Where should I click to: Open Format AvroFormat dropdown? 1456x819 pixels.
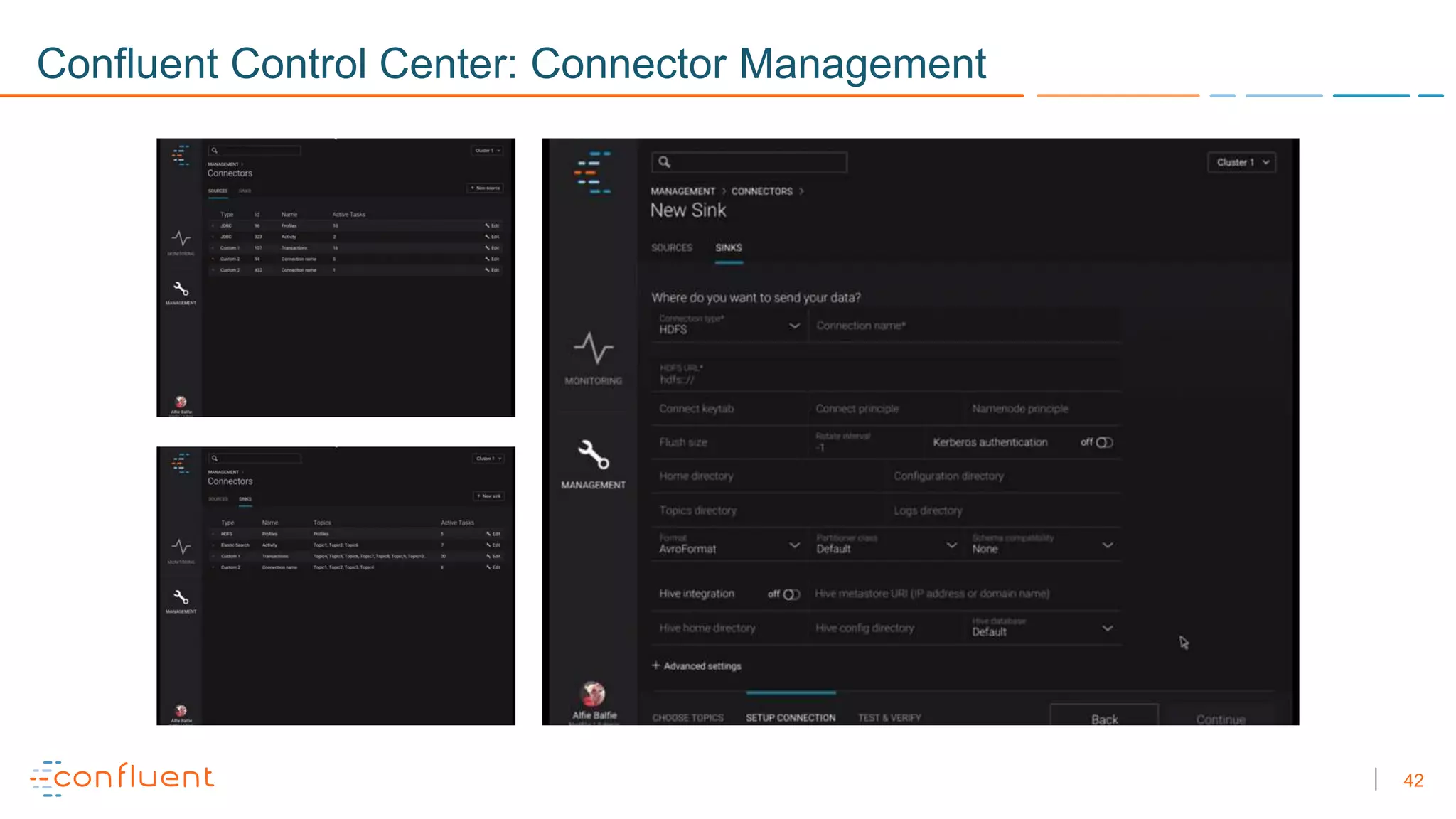729,545
